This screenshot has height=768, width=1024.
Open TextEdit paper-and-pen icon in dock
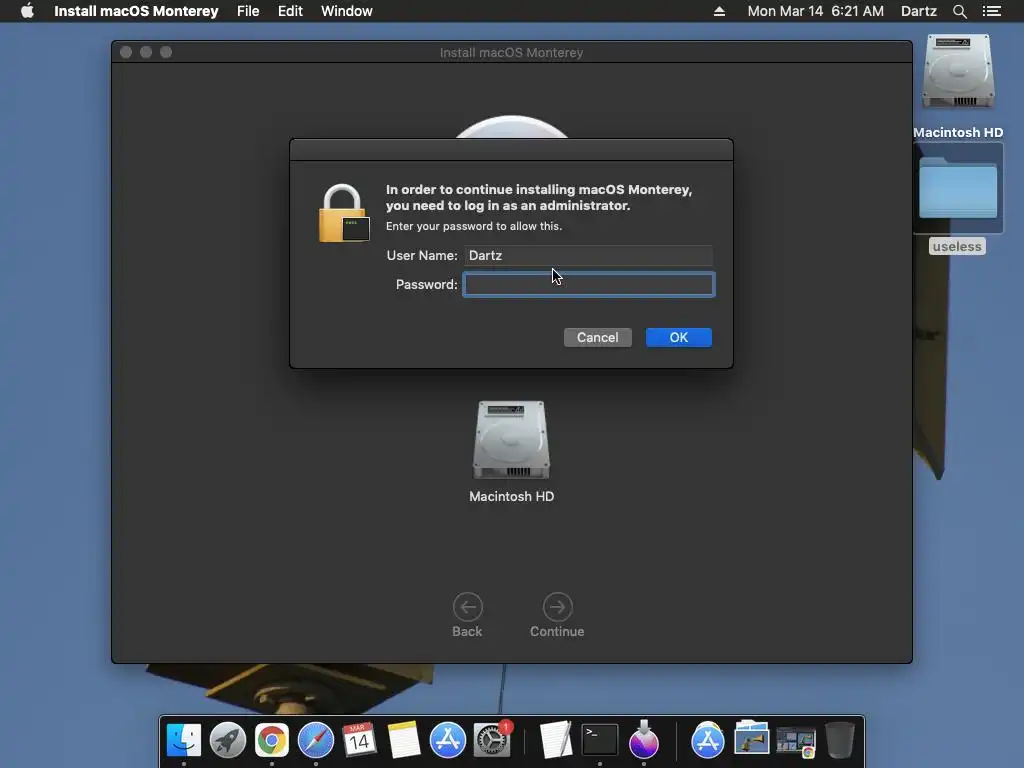(x=556, y=740)
